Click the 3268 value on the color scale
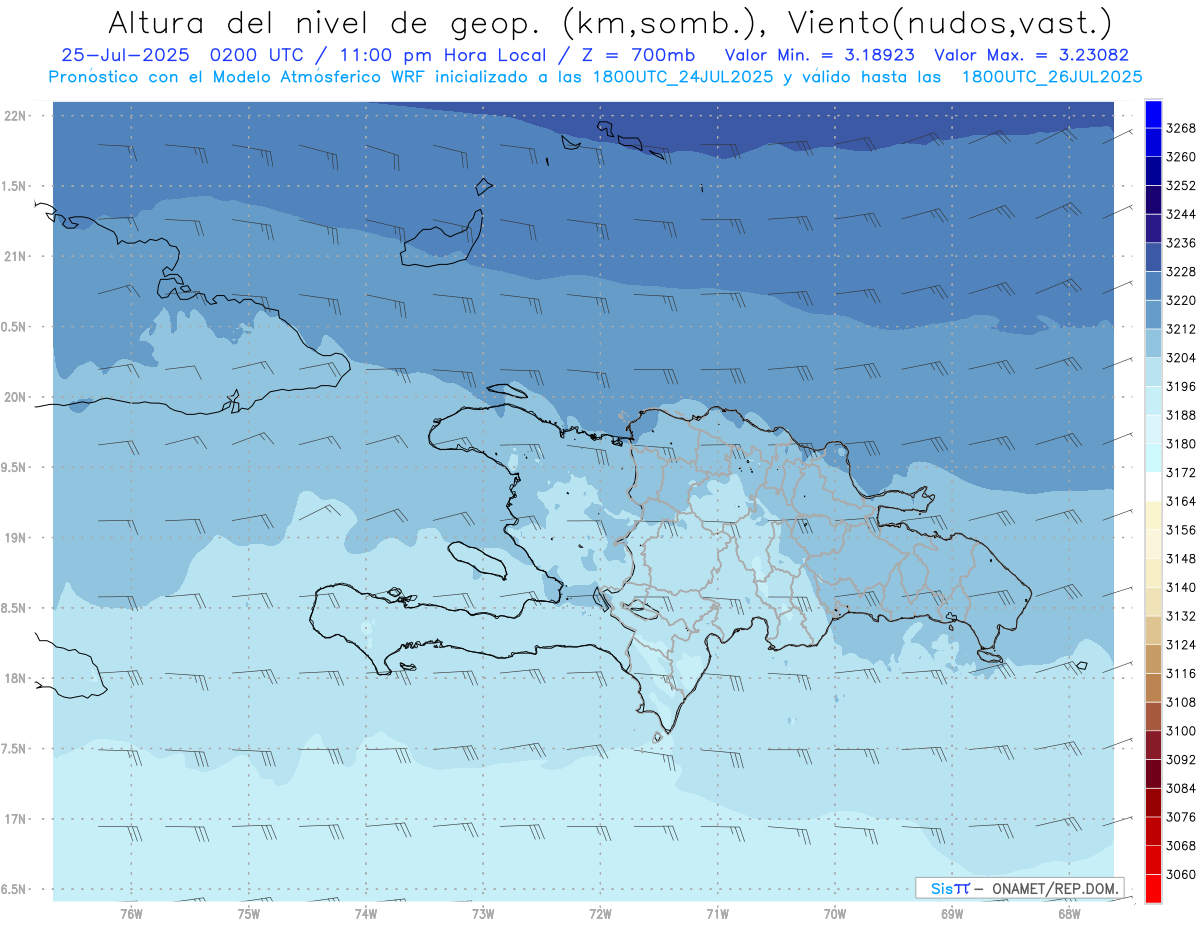 pos(1181,128)
